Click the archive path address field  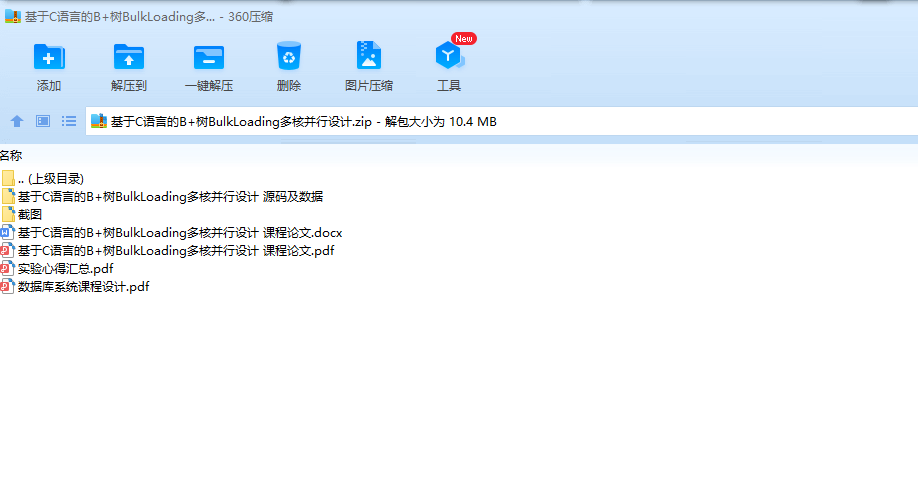502,121
